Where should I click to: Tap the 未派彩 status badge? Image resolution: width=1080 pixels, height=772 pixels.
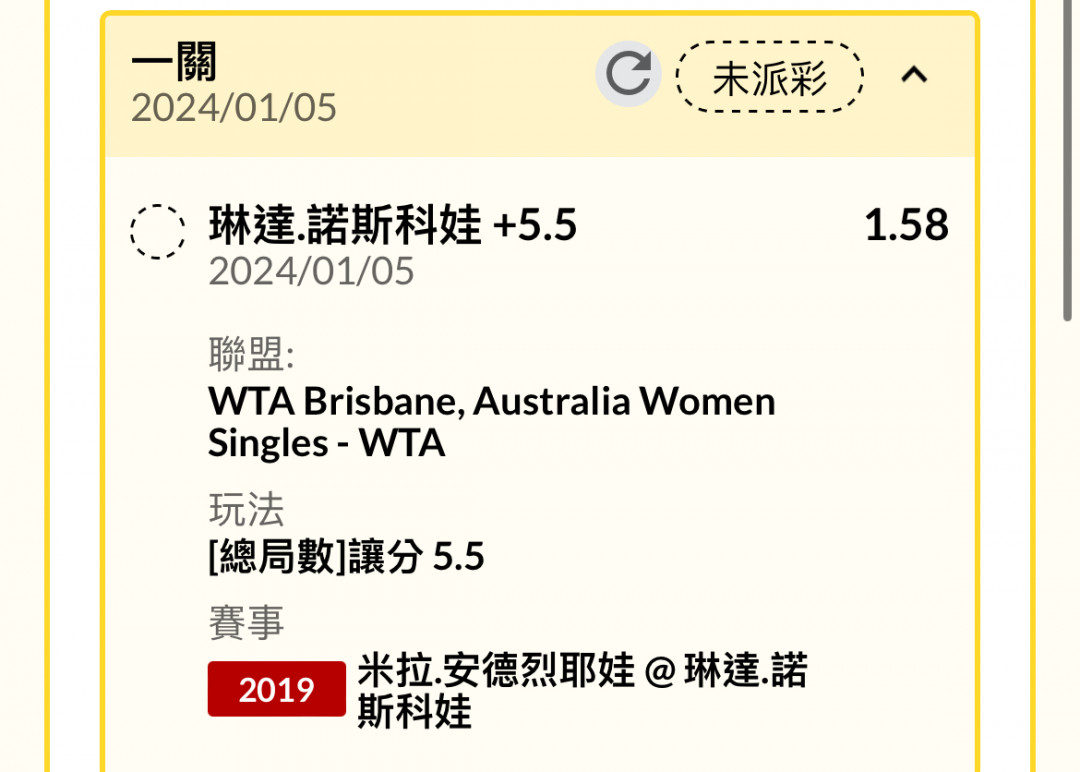[x=769, y=76]
